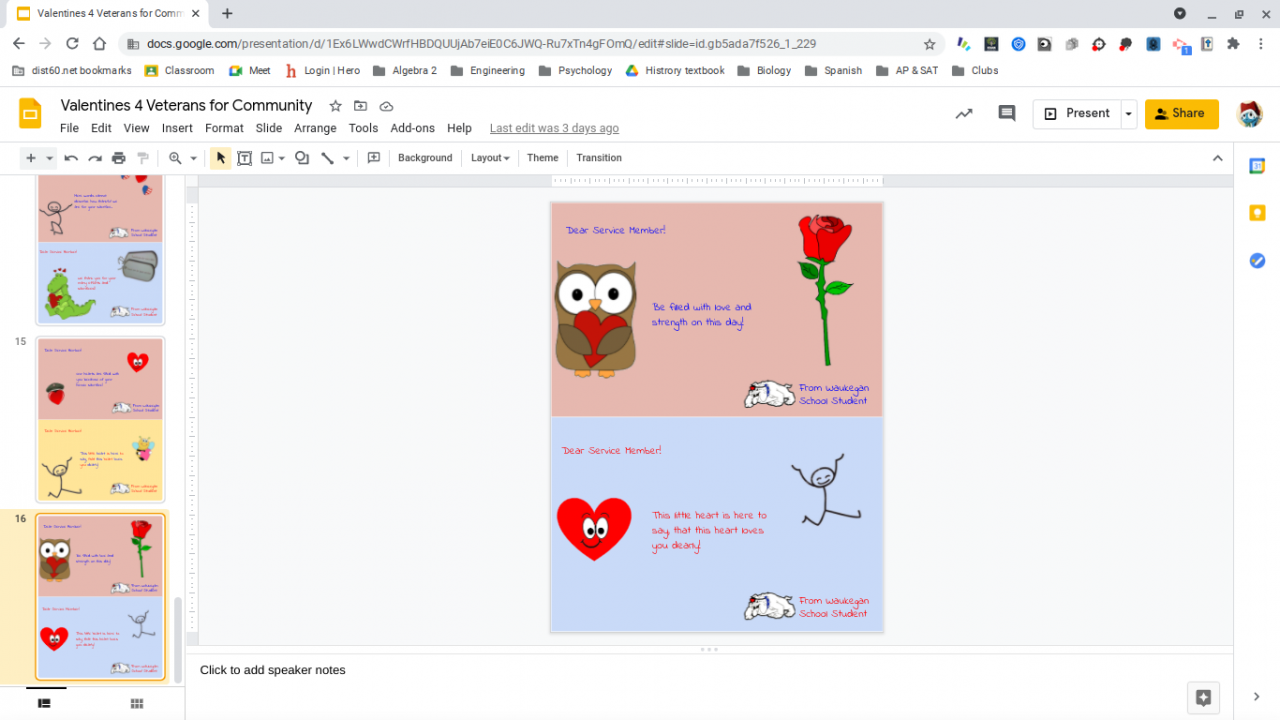The height and width of the screenshot is (720, 1280).
Task: Hide the menus with collapse chevron
Action: point(1217,158)
